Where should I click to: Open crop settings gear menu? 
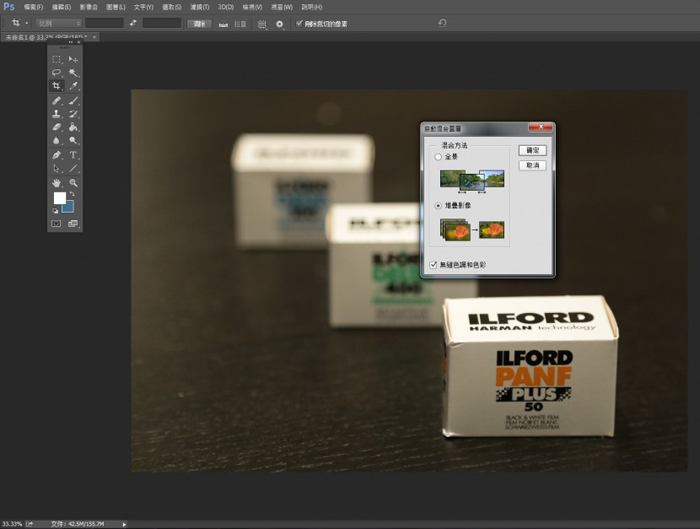click(x=279, y=24)
